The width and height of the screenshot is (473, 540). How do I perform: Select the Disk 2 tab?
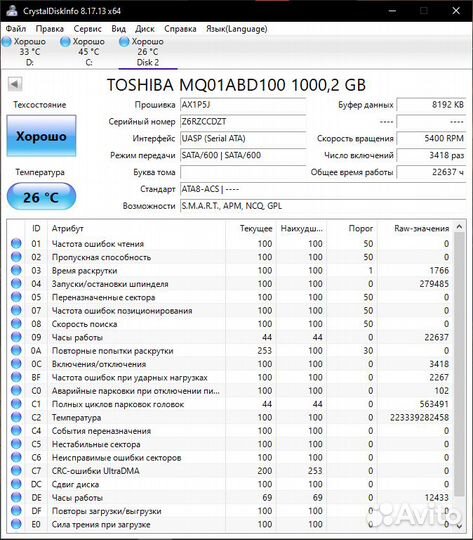click(x=147, y=52)
